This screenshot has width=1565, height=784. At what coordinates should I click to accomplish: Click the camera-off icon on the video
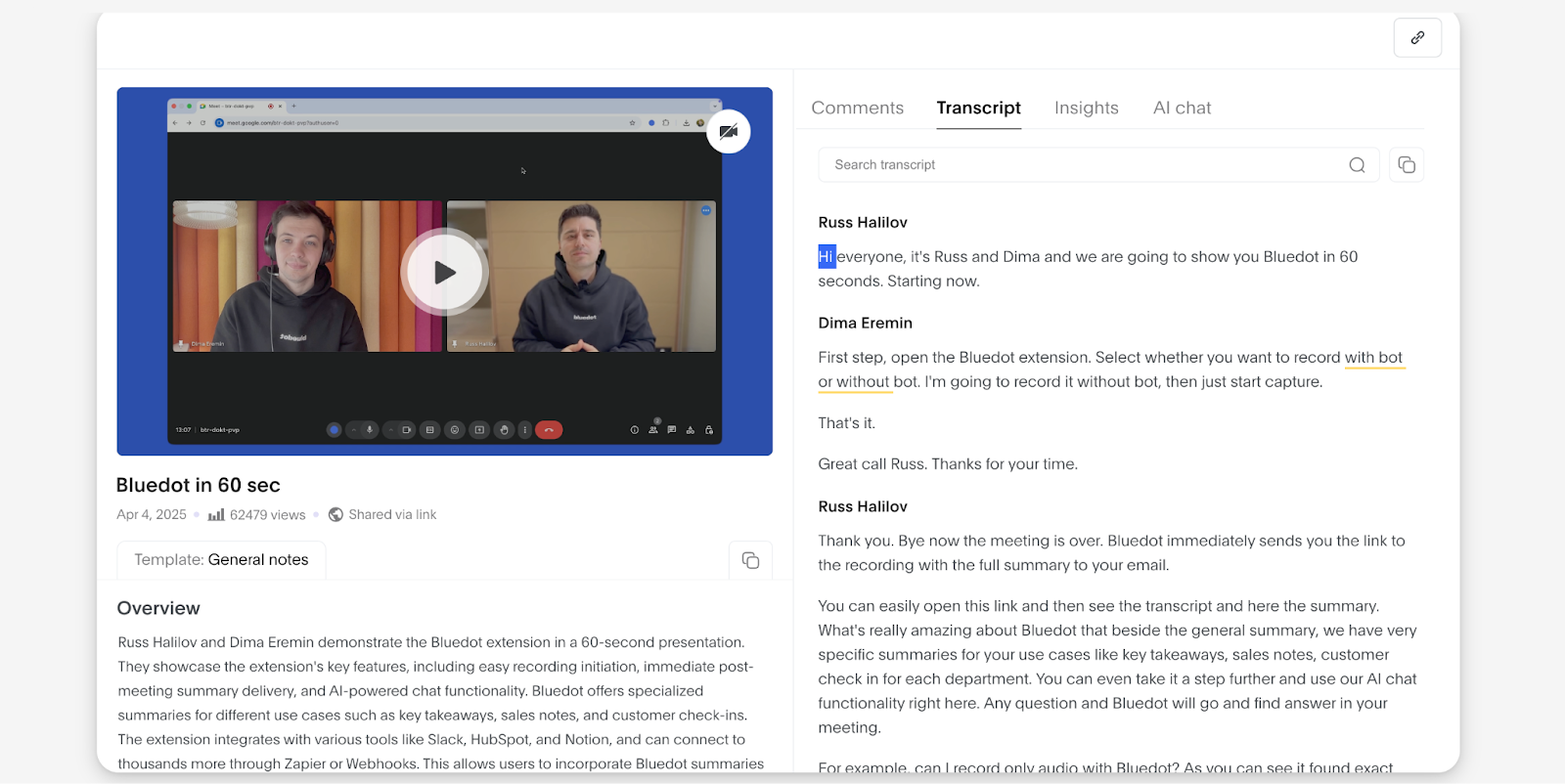[x=729, y=132]
